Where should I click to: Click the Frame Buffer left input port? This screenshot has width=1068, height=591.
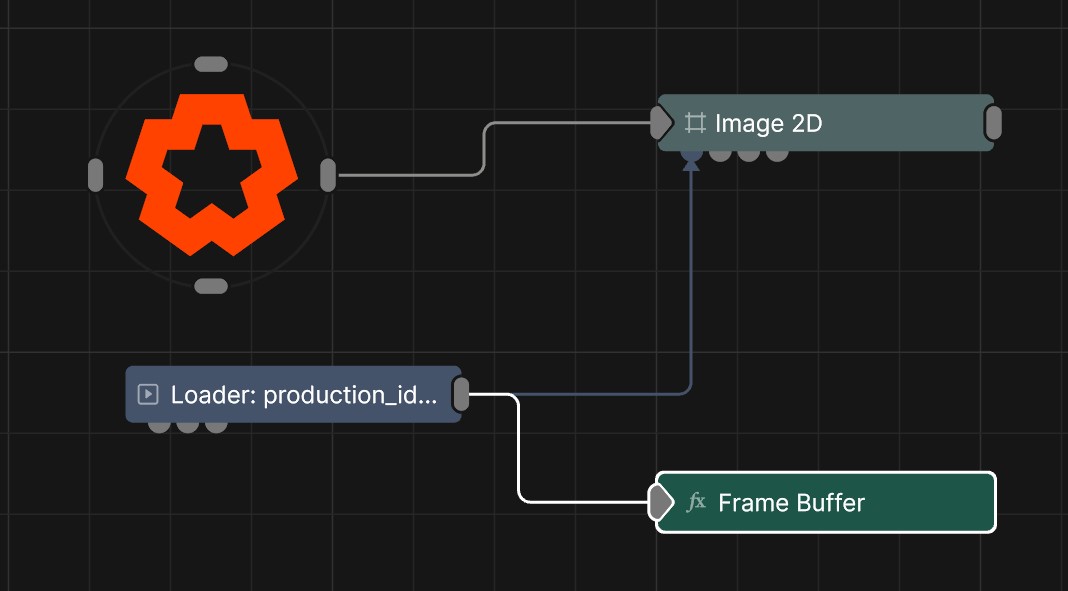click(x=660, y=502)
